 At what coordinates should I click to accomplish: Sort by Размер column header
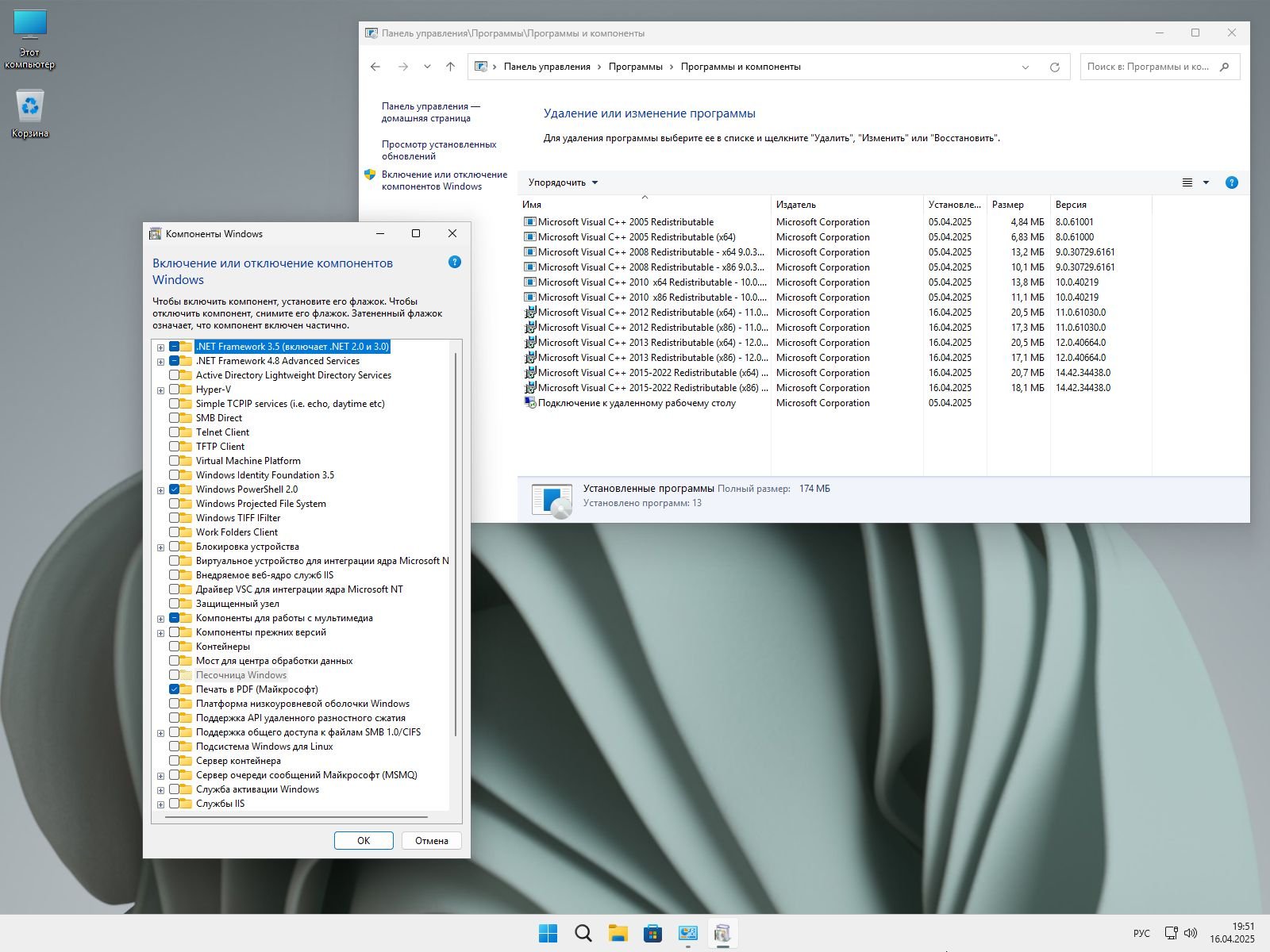coord(1018,205)
